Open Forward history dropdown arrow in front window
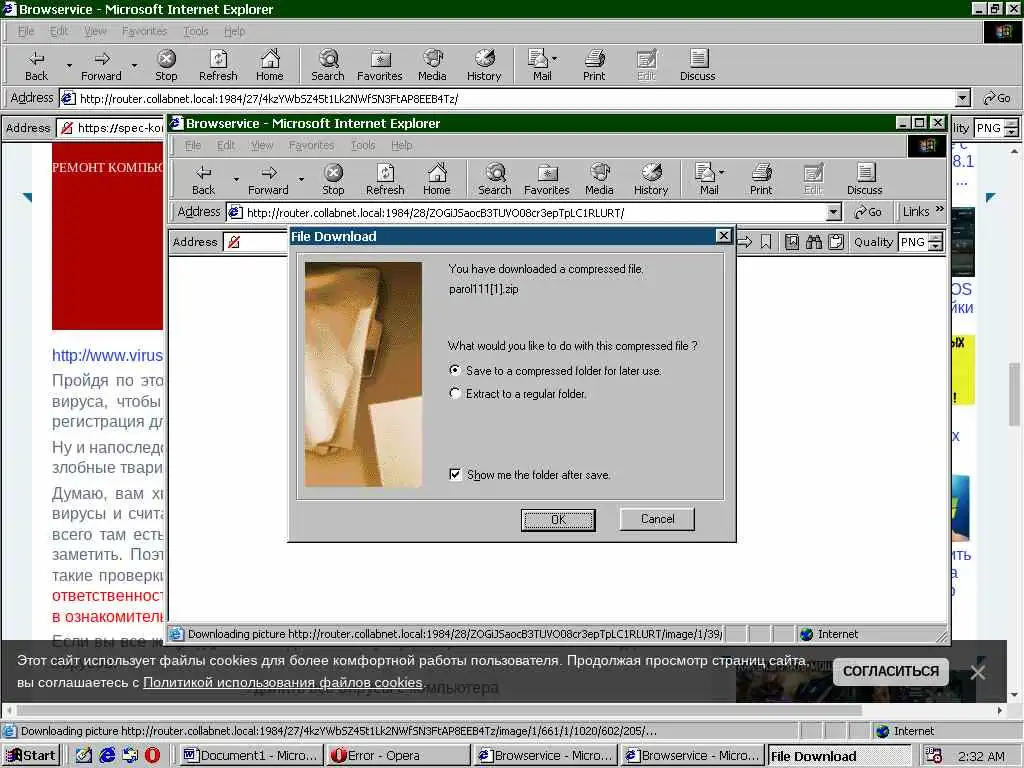Viewport: 1024px width, 768px height. point(301,179)
